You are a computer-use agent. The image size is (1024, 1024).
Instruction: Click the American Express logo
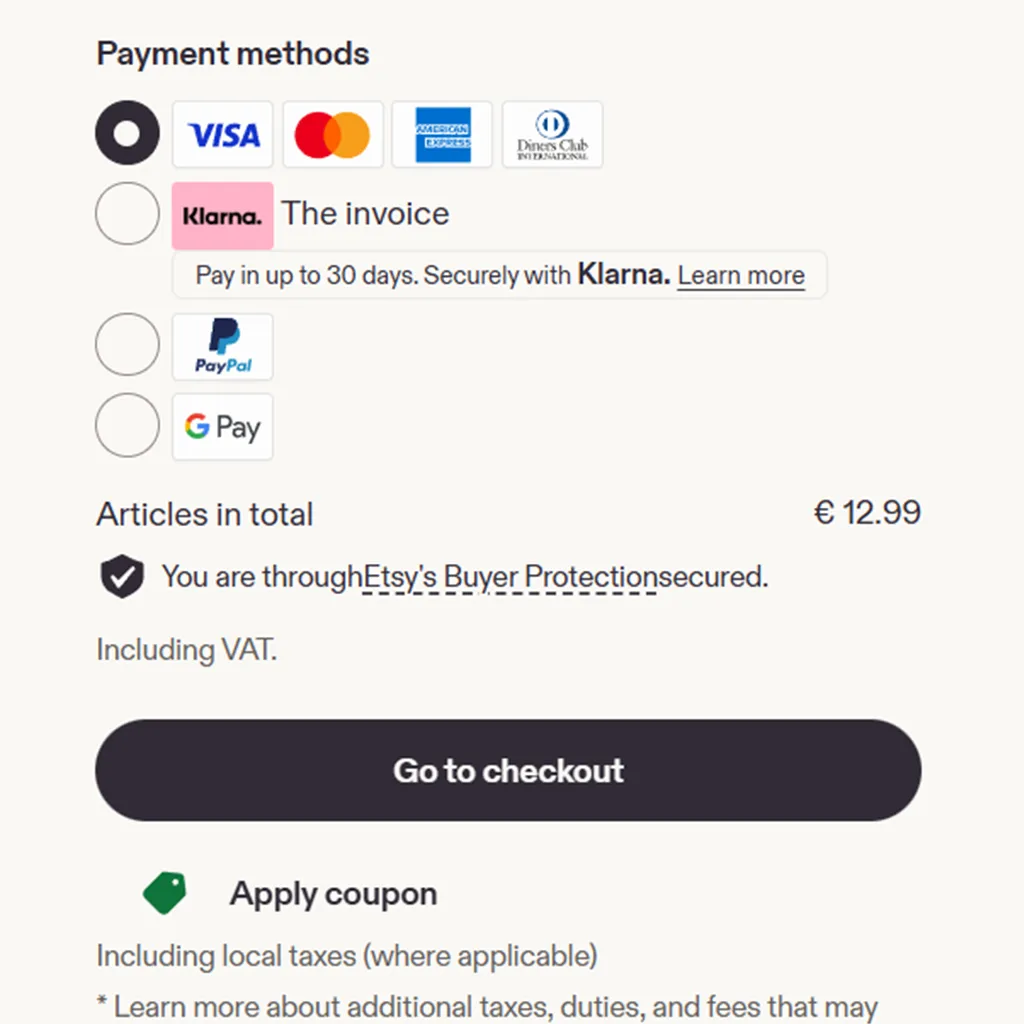[442, 135]
